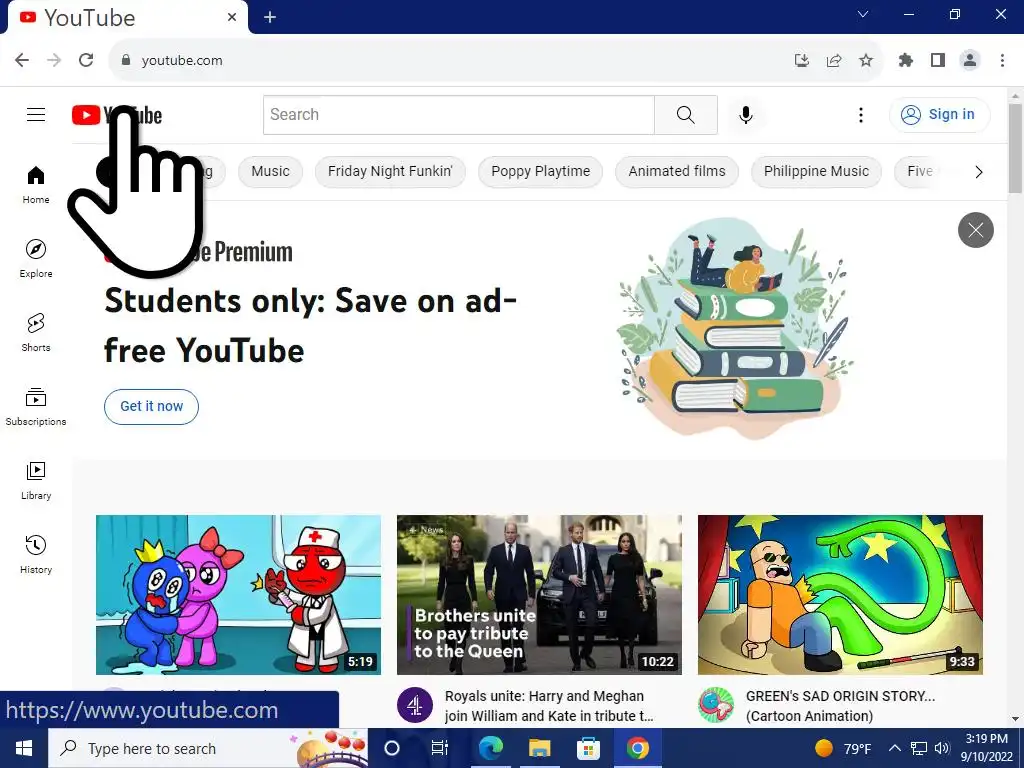Open History in the sidebar
Screen dimensions: 1024x768
pyautogui.click(x=36, y=554)
